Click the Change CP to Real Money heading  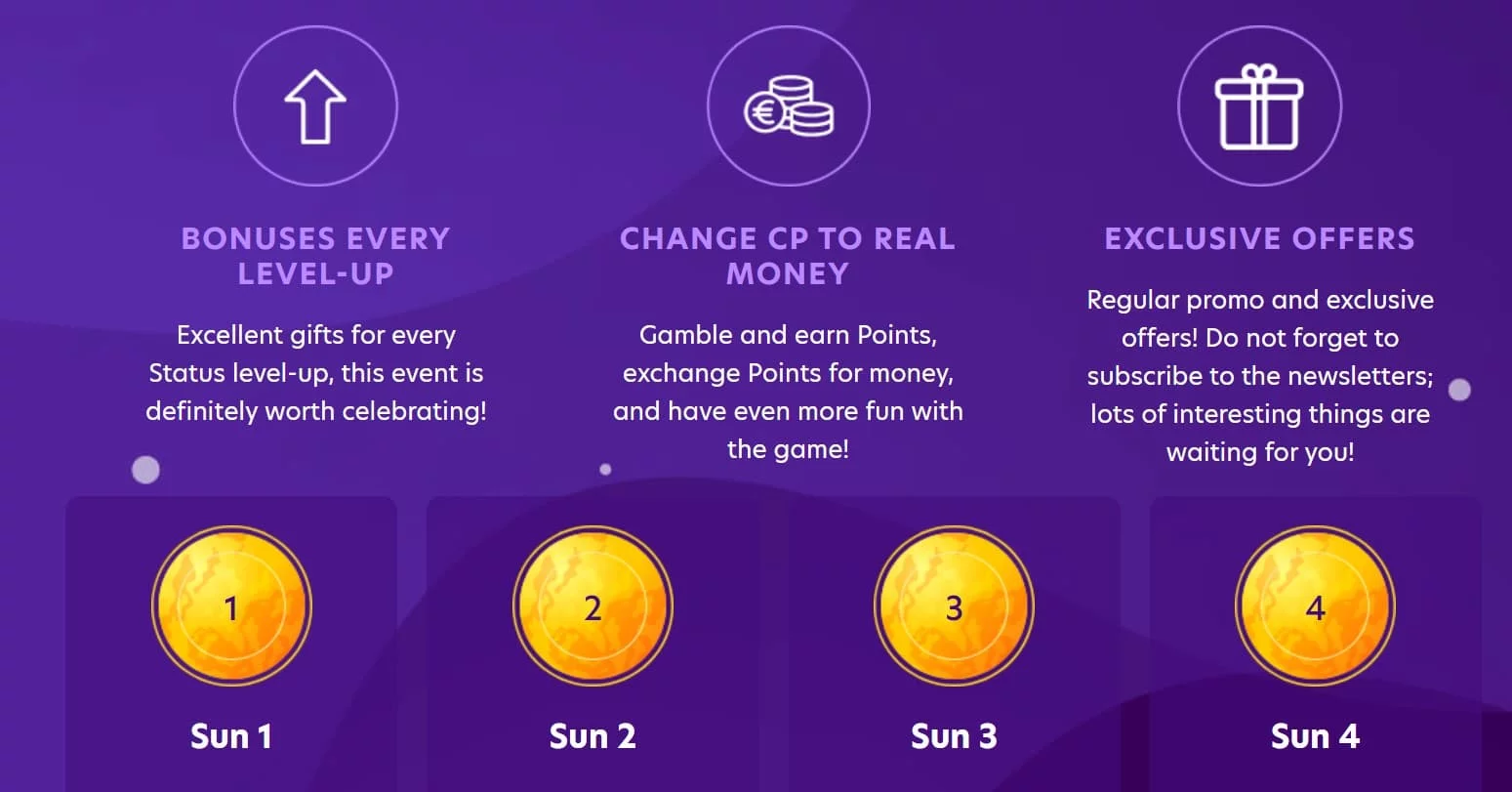click(x=788, y=256)
